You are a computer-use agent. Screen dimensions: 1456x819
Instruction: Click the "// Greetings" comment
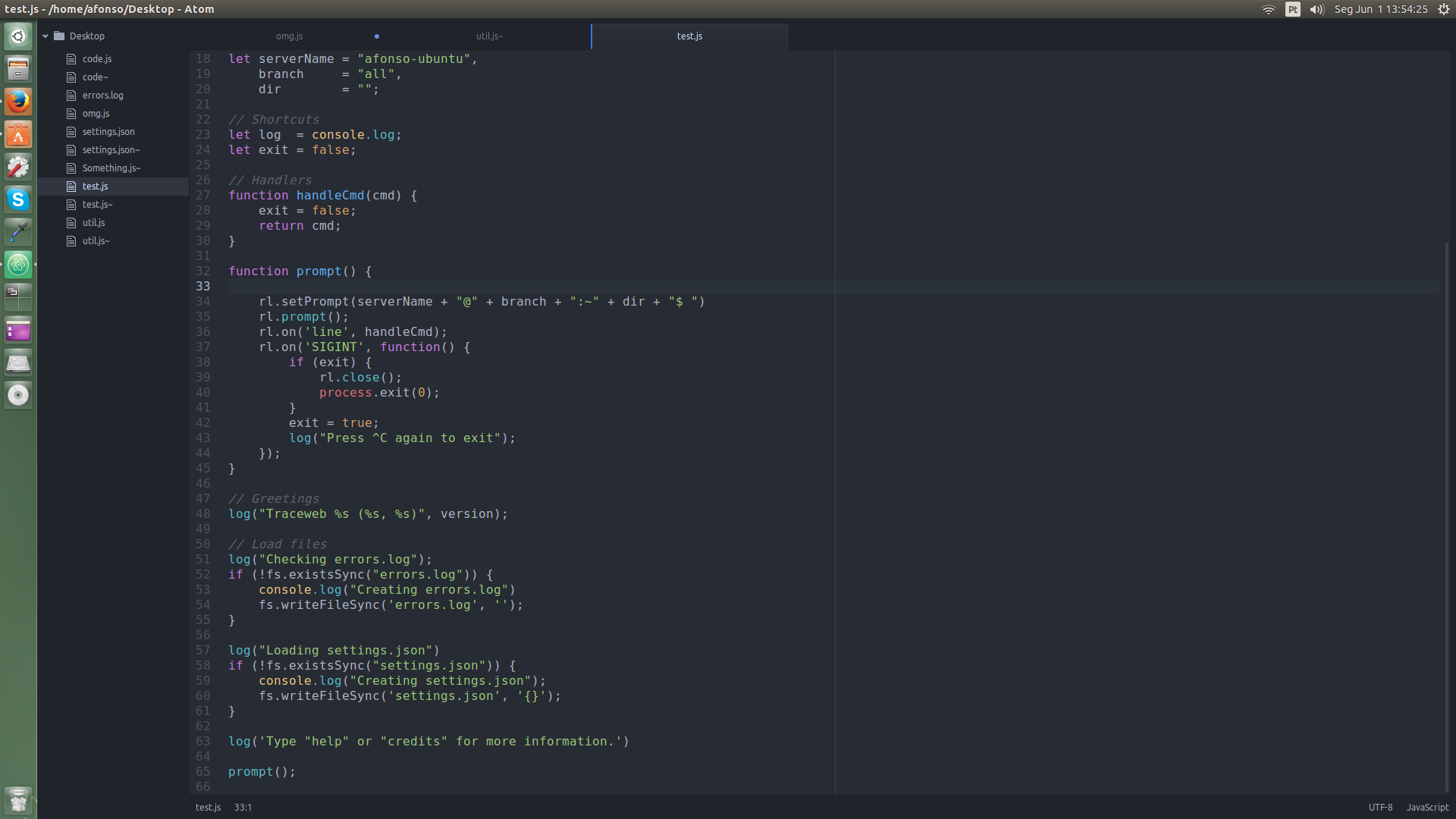click(x=274, y=498)
